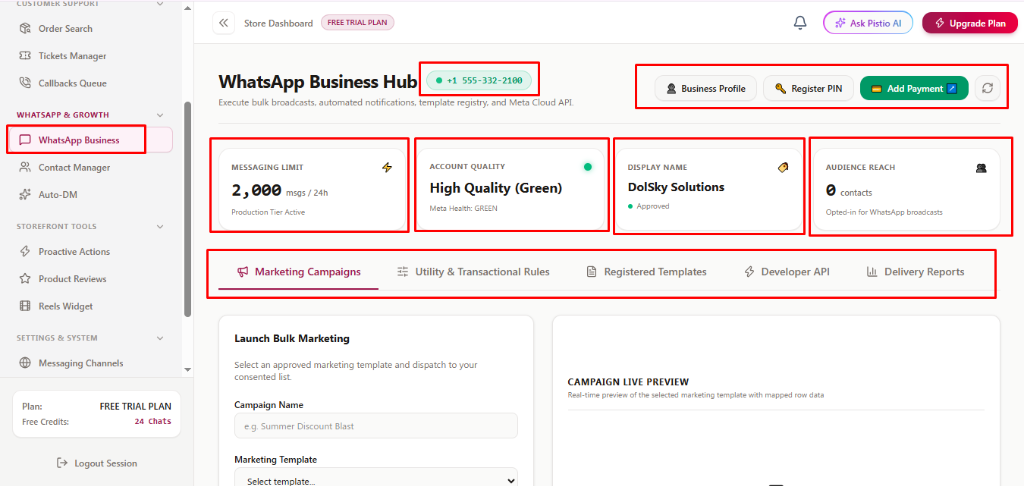Click bar chart icon on Delivery Reports tab

[x=872, y=272]
